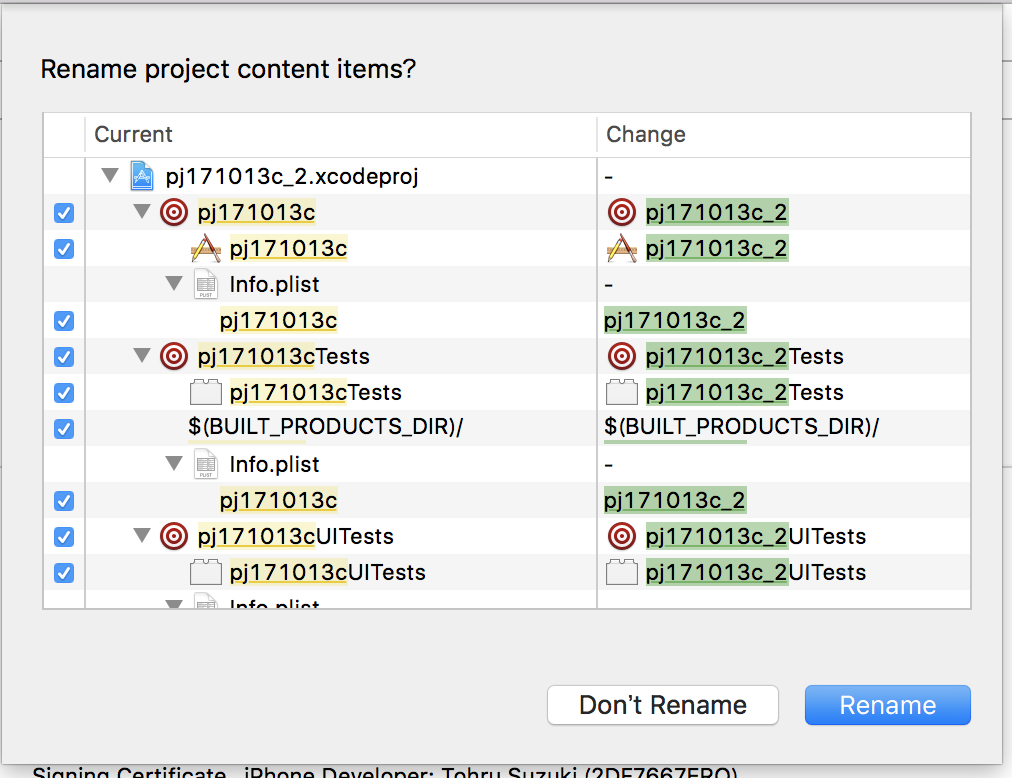
Task: Click changed pj171013c_2UITests target text
Action: (756, 537)
